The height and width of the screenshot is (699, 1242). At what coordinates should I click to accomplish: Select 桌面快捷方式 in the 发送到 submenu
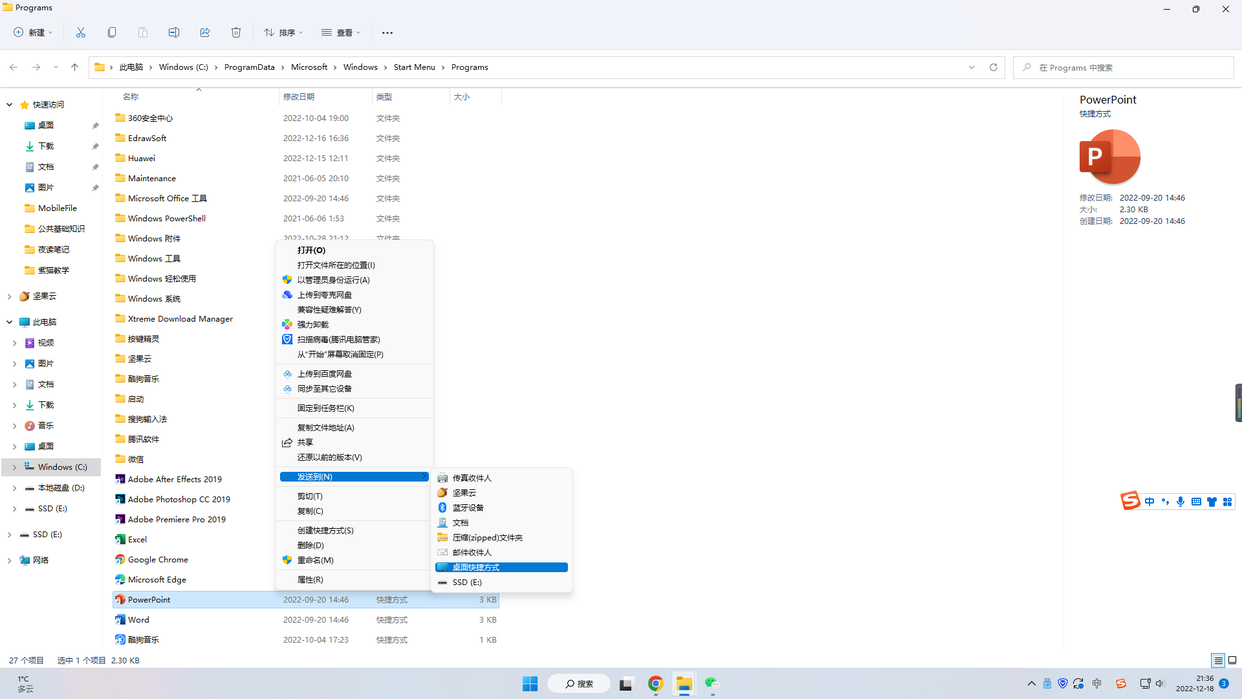(479, 566)
